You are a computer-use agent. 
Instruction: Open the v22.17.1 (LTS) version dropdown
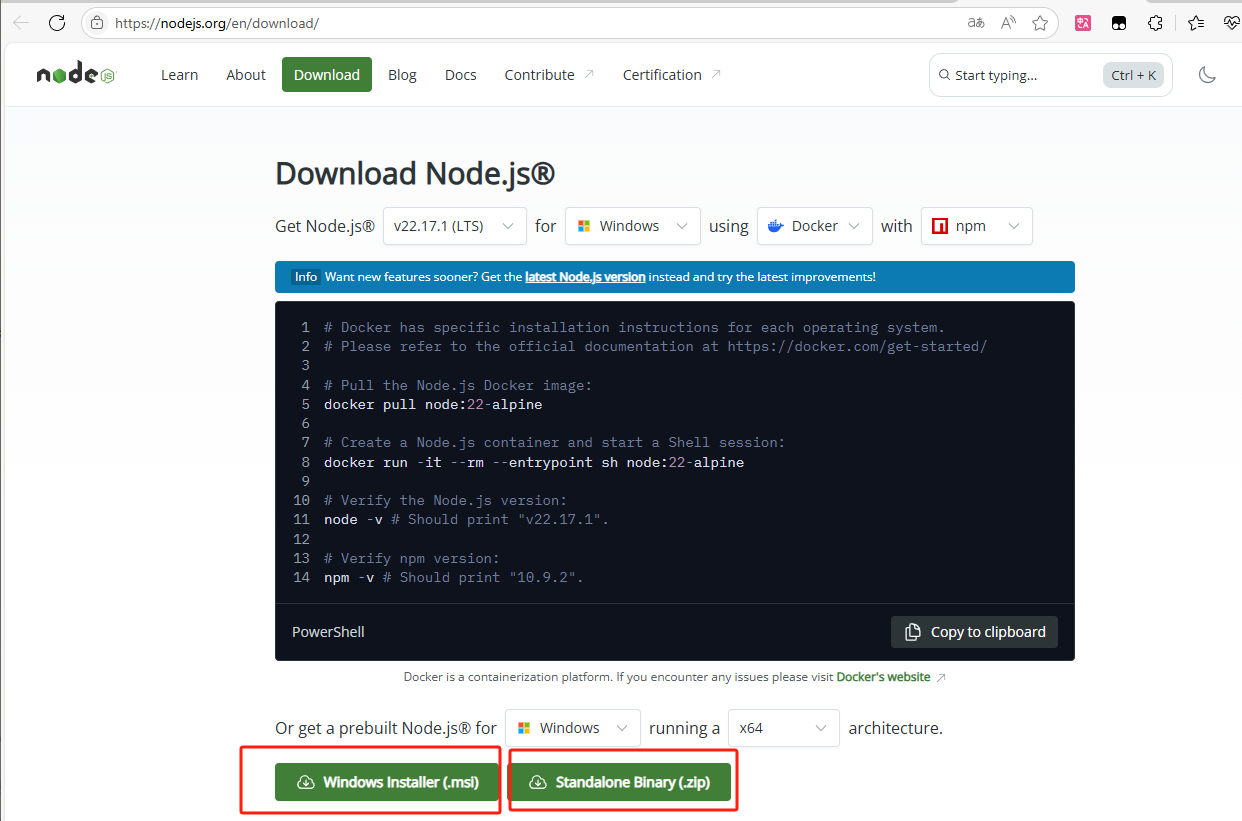point(455,226)
